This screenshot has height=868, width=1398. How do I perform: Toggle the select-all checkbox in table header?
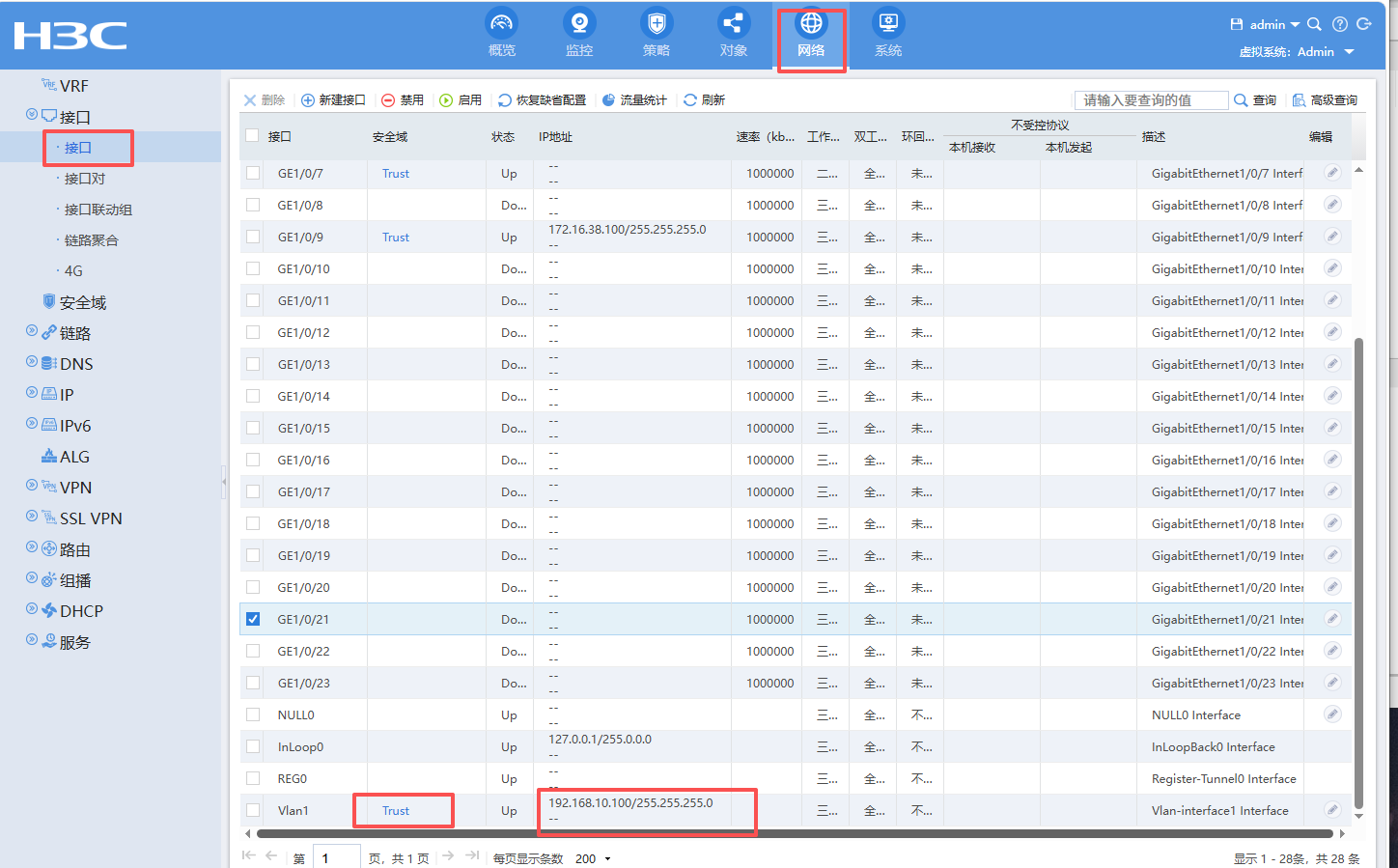click(x=252, y=136)
